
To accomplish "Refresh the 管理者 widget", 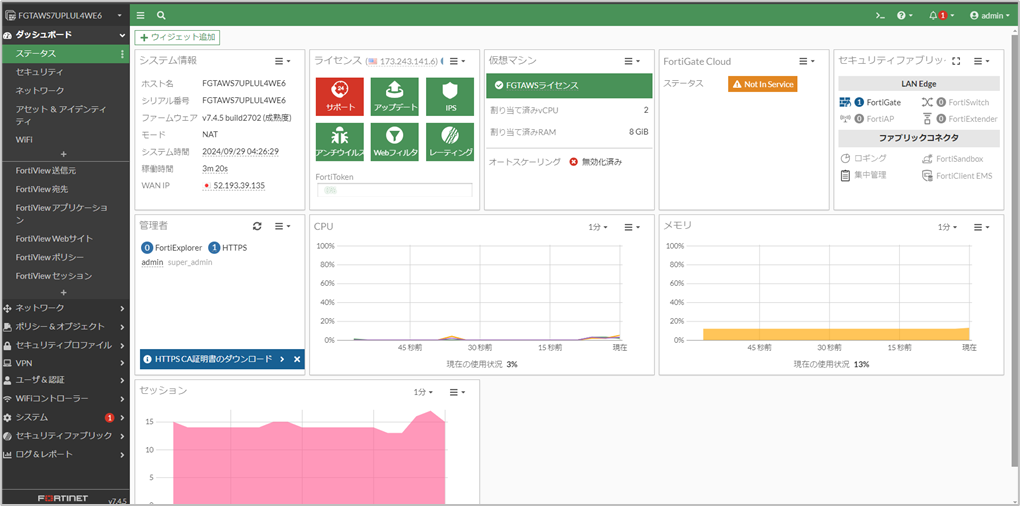I will 257,226.
